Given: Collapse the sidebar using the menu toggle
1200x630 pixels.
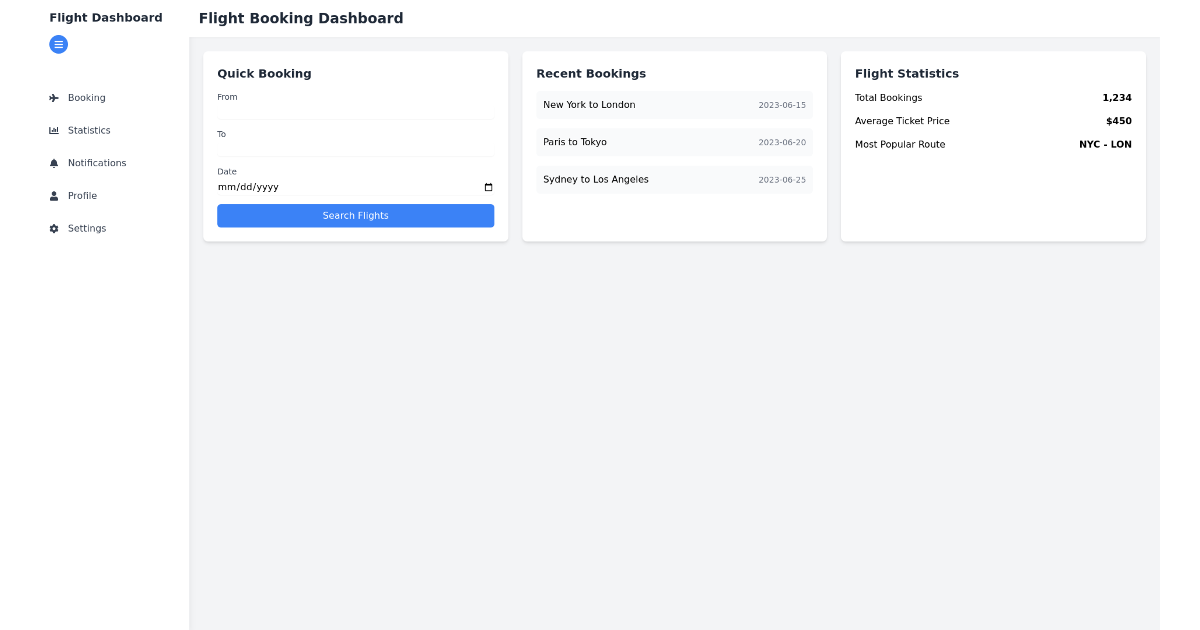Looking at the screenshot, I should [58, 44].
